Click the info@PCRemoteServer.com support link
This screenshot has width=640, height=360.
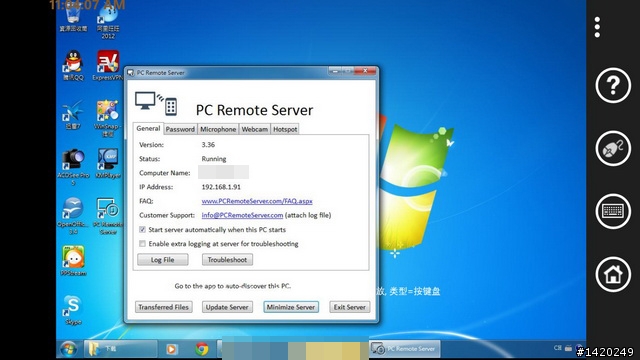pyautogui.click(x=242, y=215)
